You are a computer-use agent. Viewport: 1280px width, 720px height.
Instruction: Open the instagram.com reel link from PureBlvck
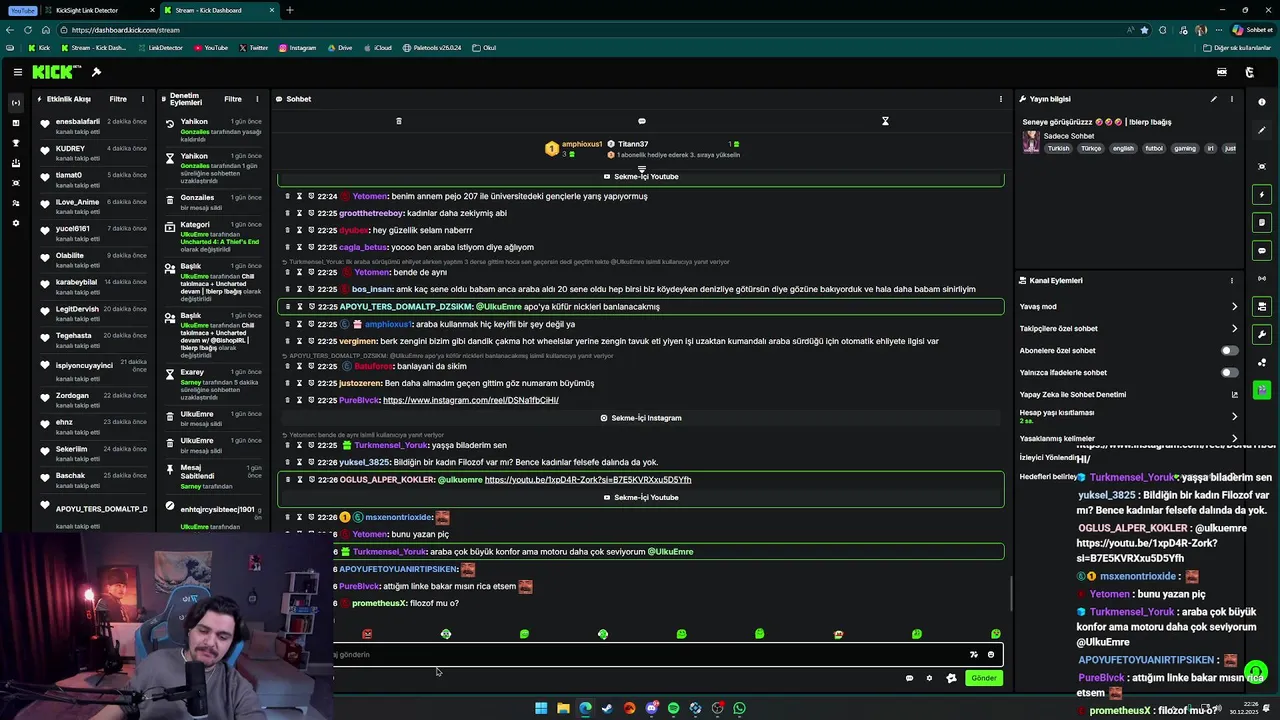click(x=471, y=400)
